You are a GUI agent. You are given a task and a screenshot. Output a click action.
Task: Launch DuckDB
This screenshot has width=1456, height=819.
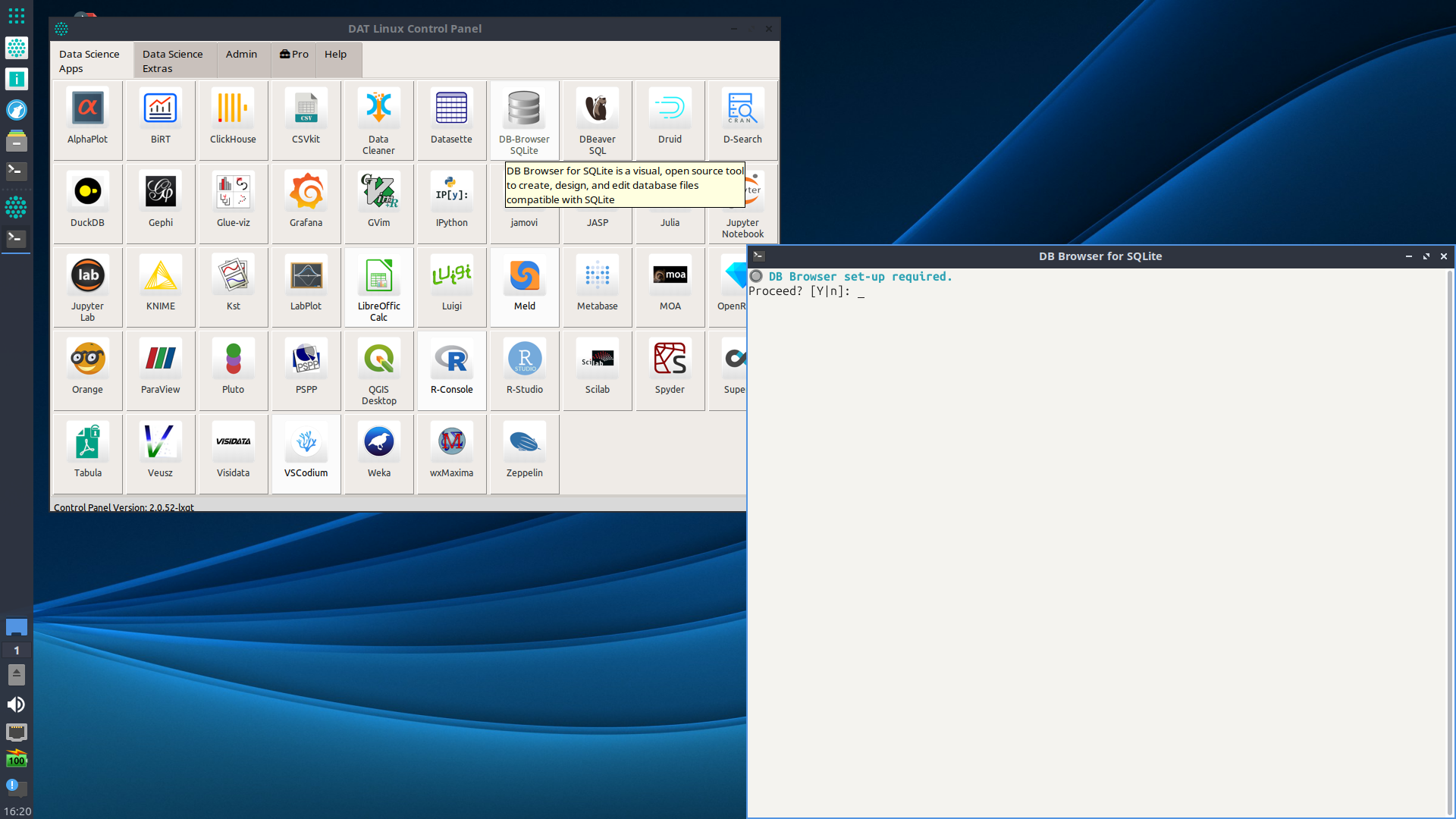[x=88, y=203]
